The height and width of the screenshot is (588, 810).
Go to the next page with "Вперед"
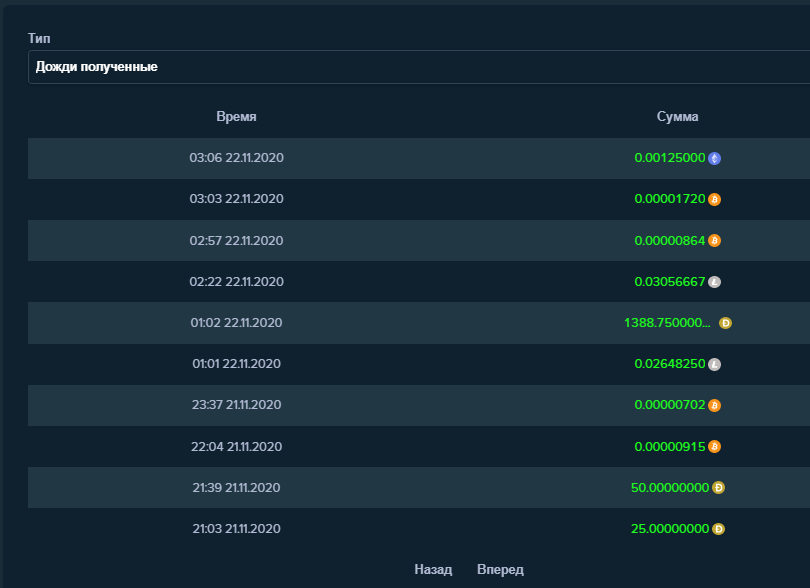click(x=500, y=570)
